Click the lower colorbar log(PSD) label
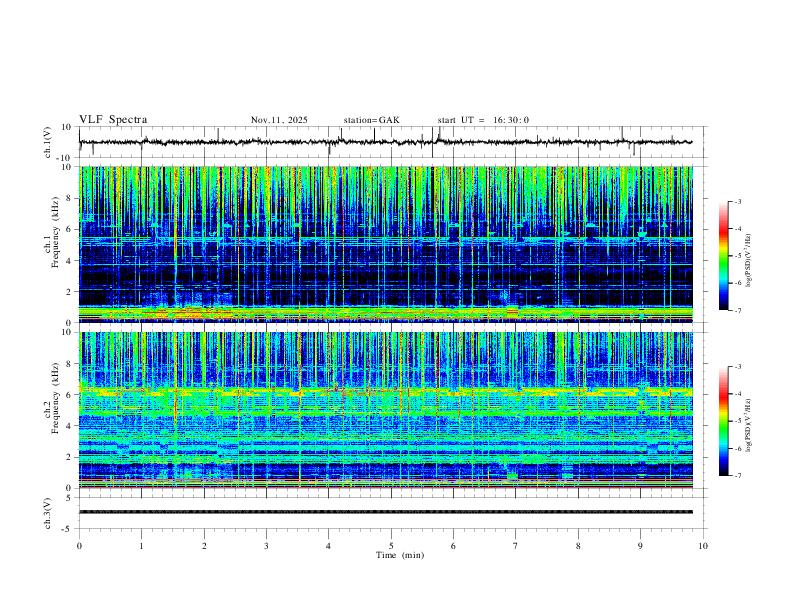792x612 pixels. click(x=748, y=425)
